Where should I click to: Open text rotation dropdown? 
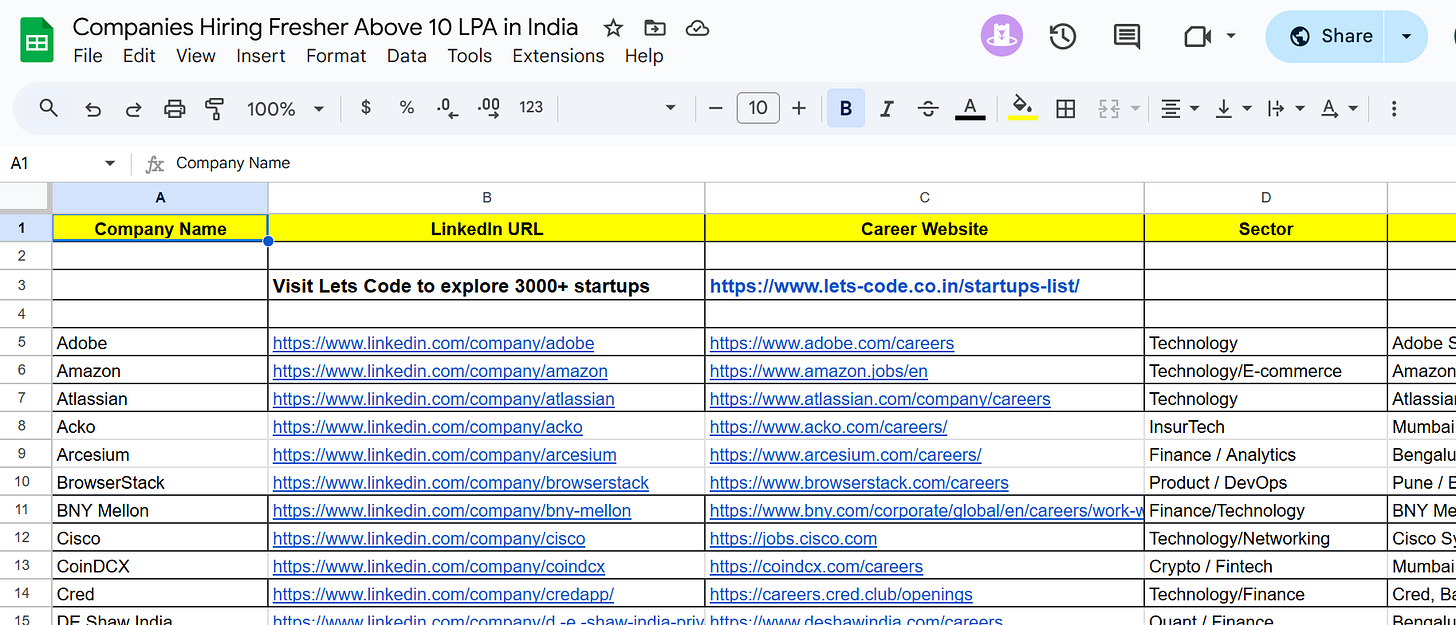[1339, 108]
